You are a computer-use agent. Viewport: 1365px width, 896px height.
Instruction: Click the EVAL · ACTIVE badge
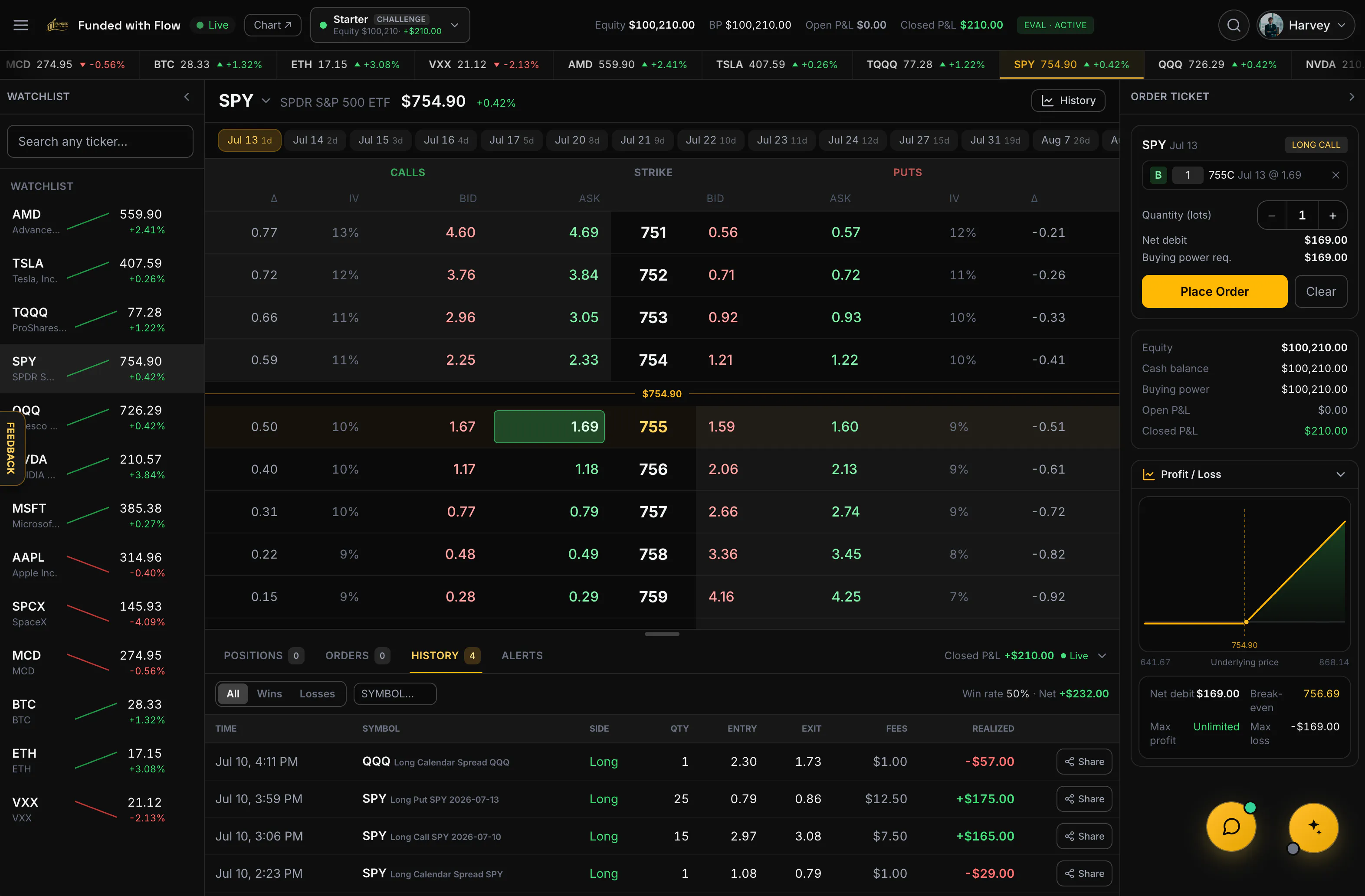tap(1055, 25)
